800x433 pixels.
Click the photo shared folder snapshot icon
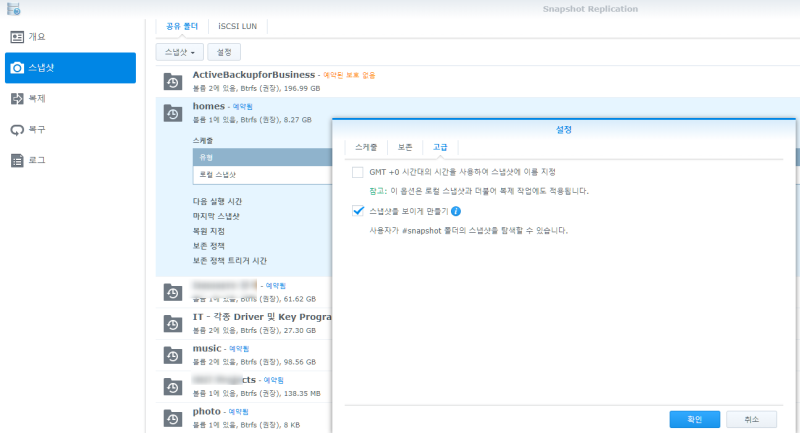(173, 418)
